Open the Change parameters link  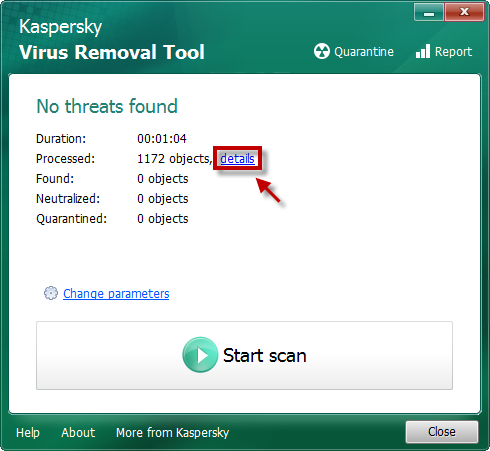pos(116,294)
